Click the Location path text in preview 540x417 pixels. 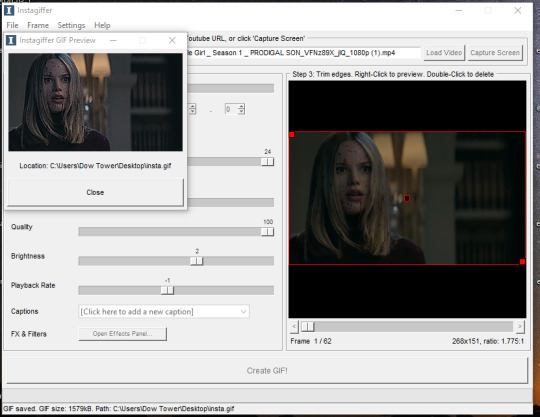[95, 166]
